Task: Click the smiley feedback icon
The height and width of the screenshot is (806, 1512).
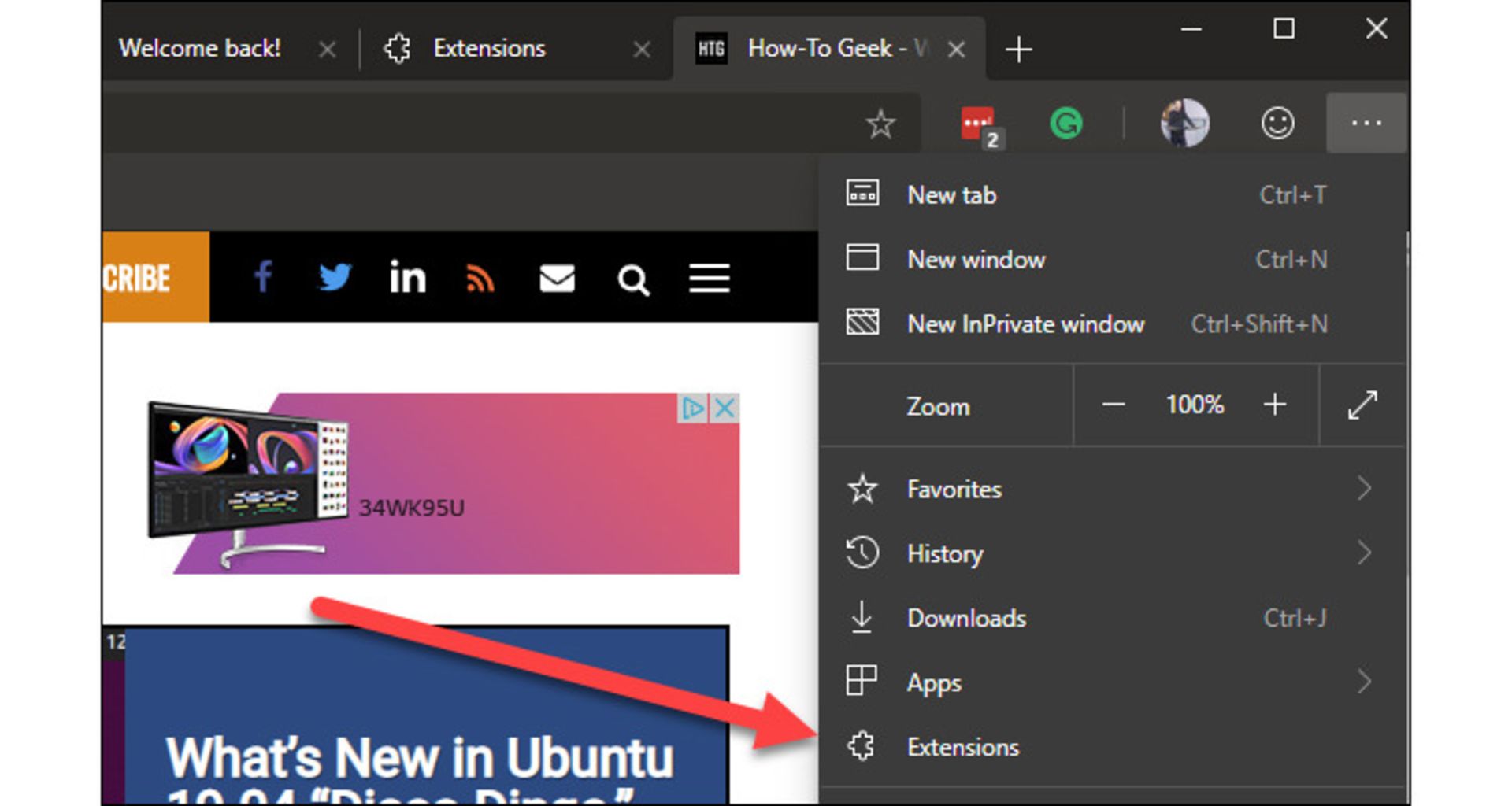Action: [x=1277, y=123]
